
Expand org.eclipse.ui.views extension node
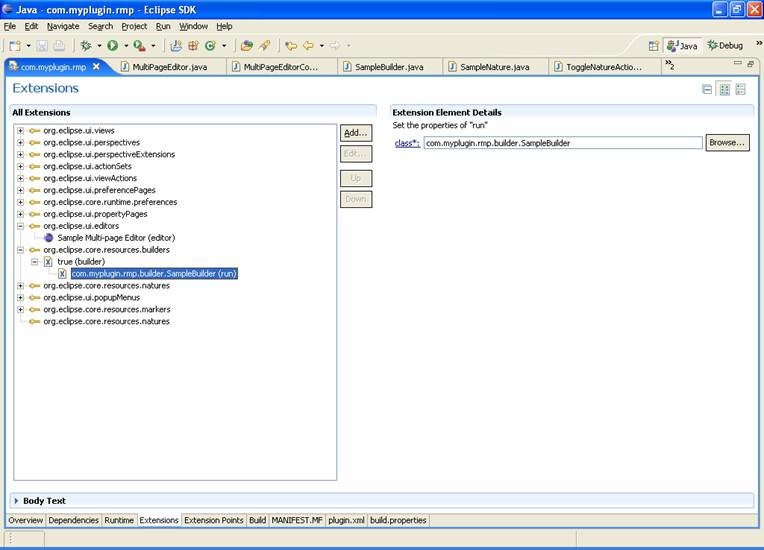[x=20, y=131]
